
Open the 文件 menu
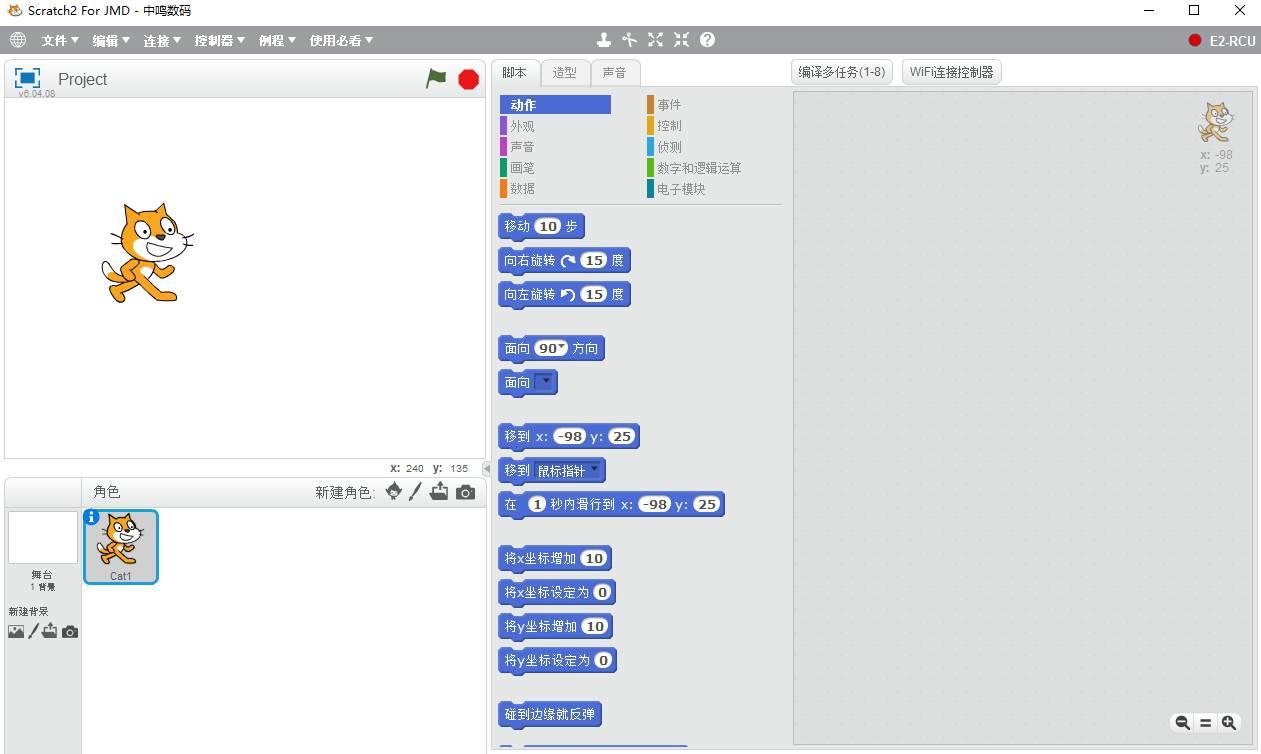(x=59, y=40)
